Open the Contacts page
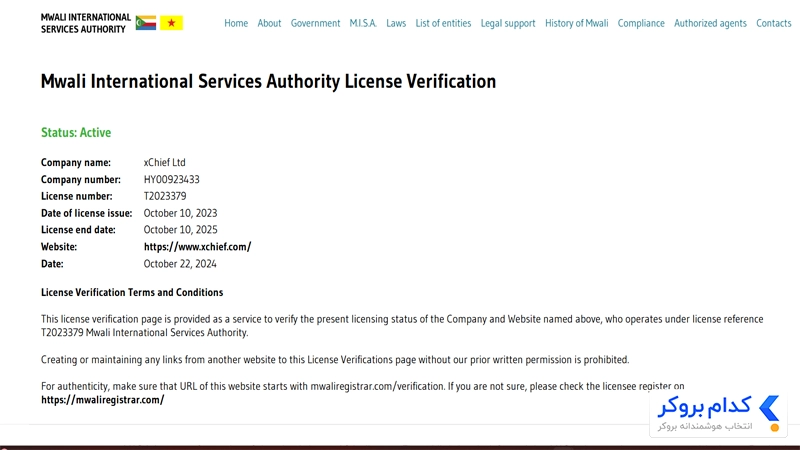The height and width of the screenshot is (450, 800). 773,23
